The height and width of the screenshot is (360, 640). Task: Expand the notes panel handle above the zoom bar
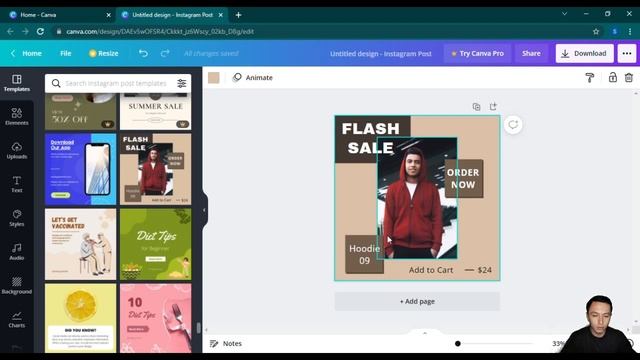coord(424,333)
